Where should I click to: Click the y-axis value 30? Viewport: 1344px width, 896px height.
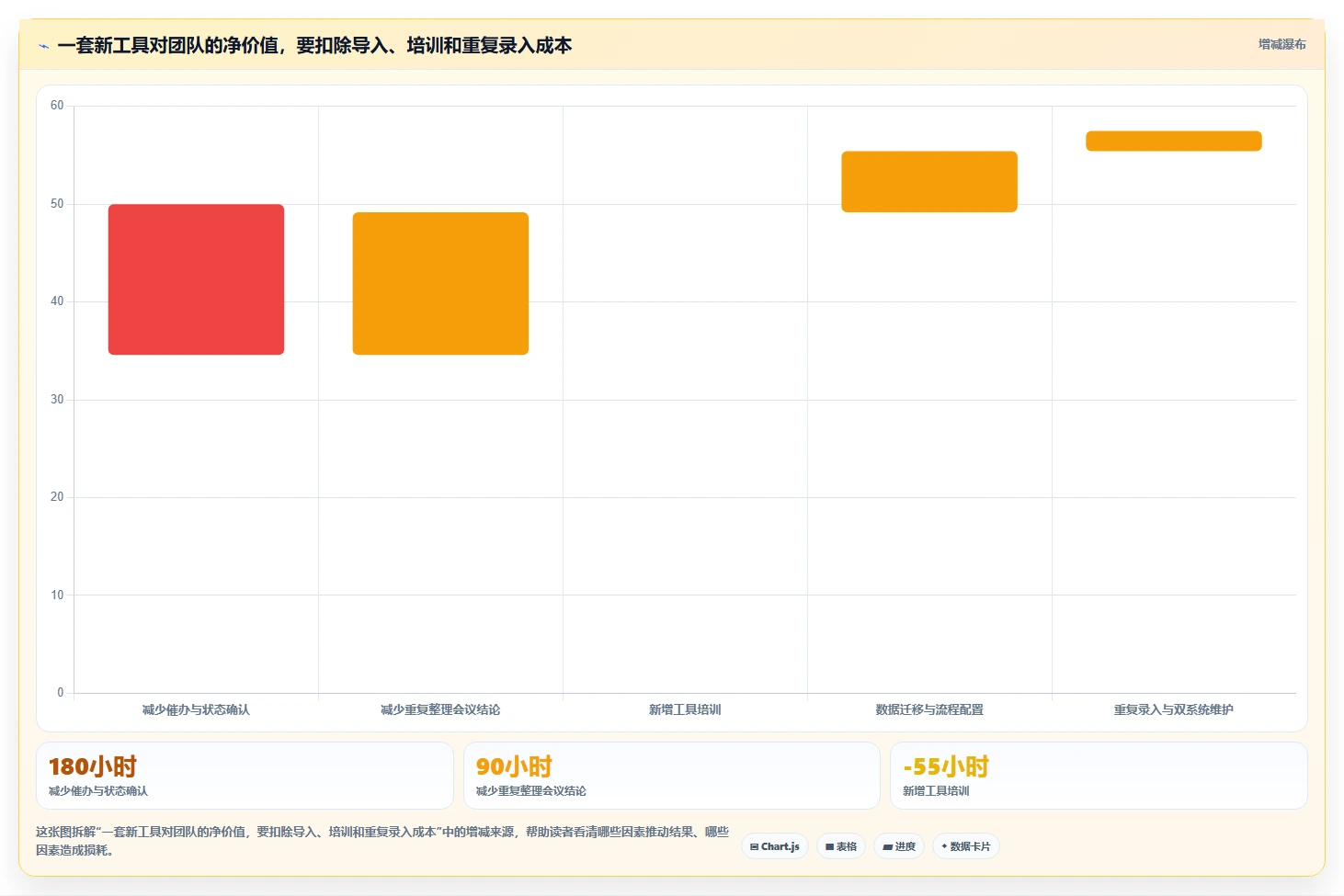(x=57, y=400)
